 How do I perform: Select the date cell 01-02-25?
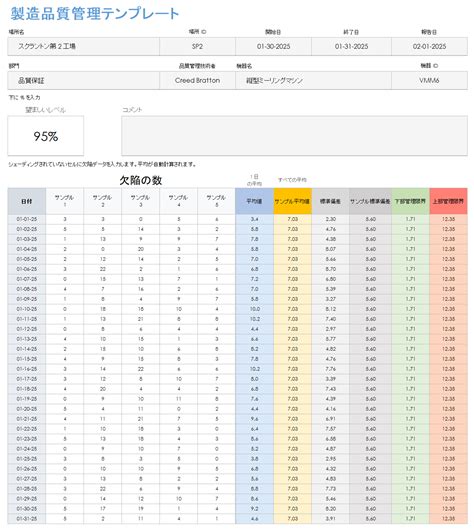tap(27, 229)
